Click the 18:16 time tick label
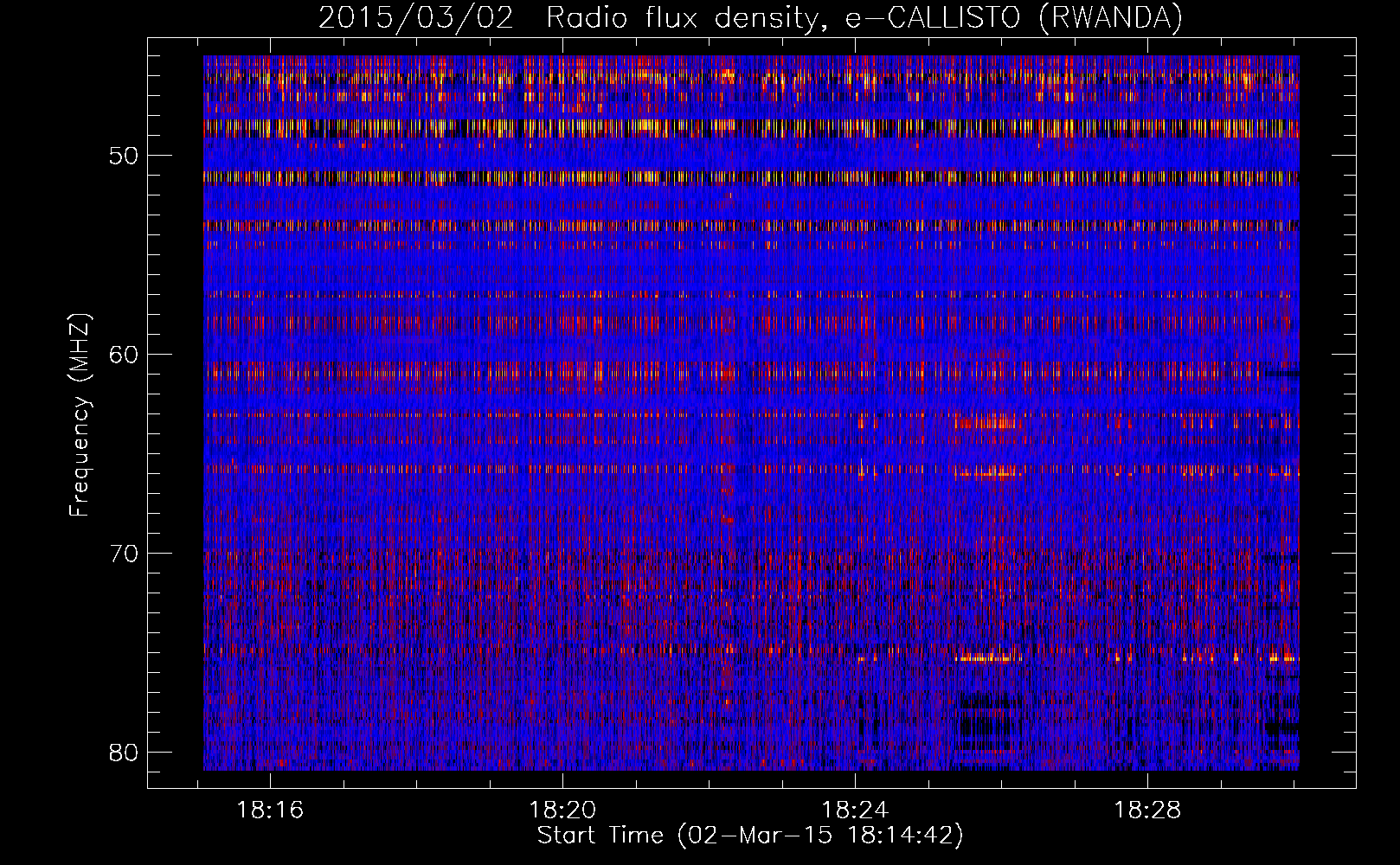This screenshot has width=1400, height=865. click(271, 811)
